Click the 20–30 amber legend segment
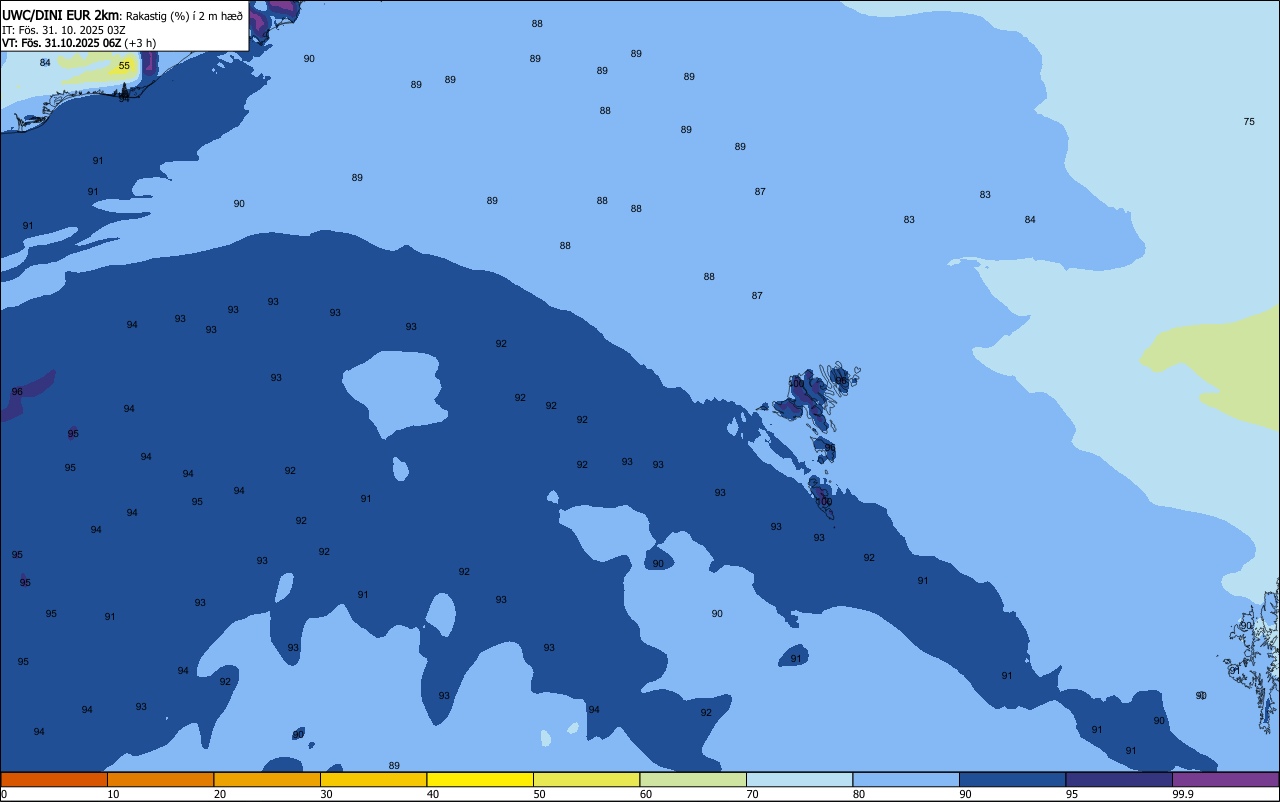The width and height of the screenshot is (1280, 802). pos(267,779)
